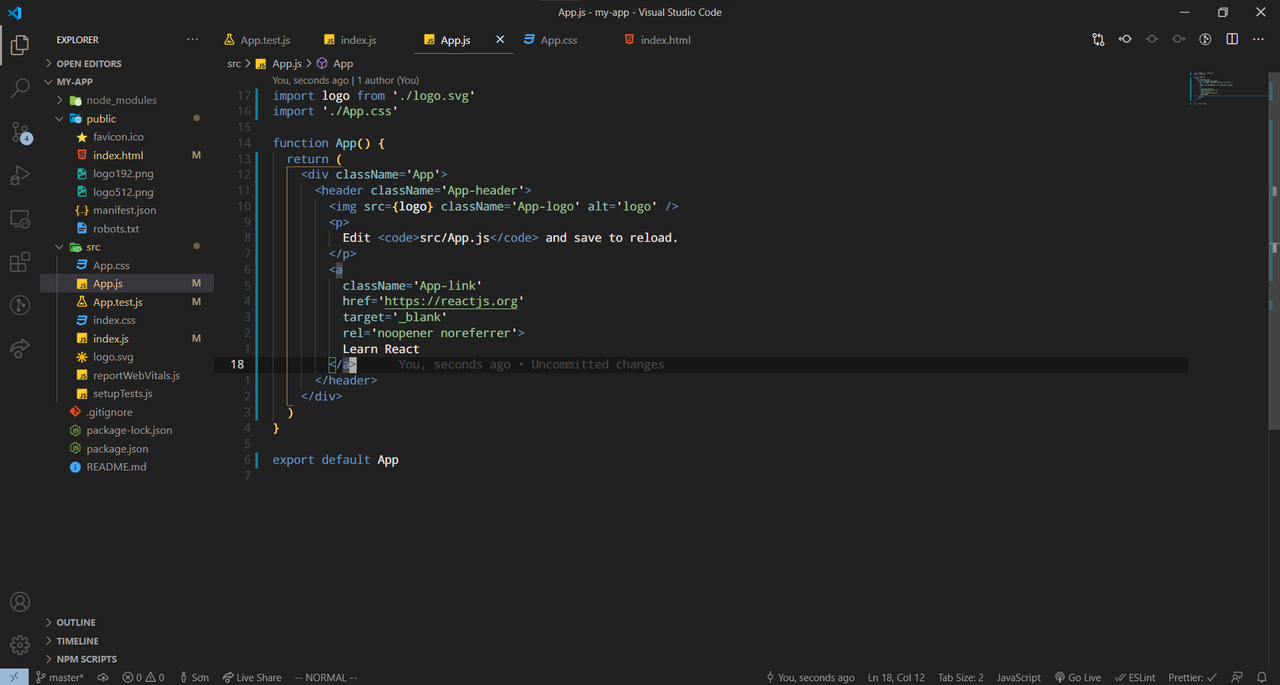Image resolution: width=1280 pixels, height=685 pixels.
Task: Open README.md file
Action: [127, 467]
